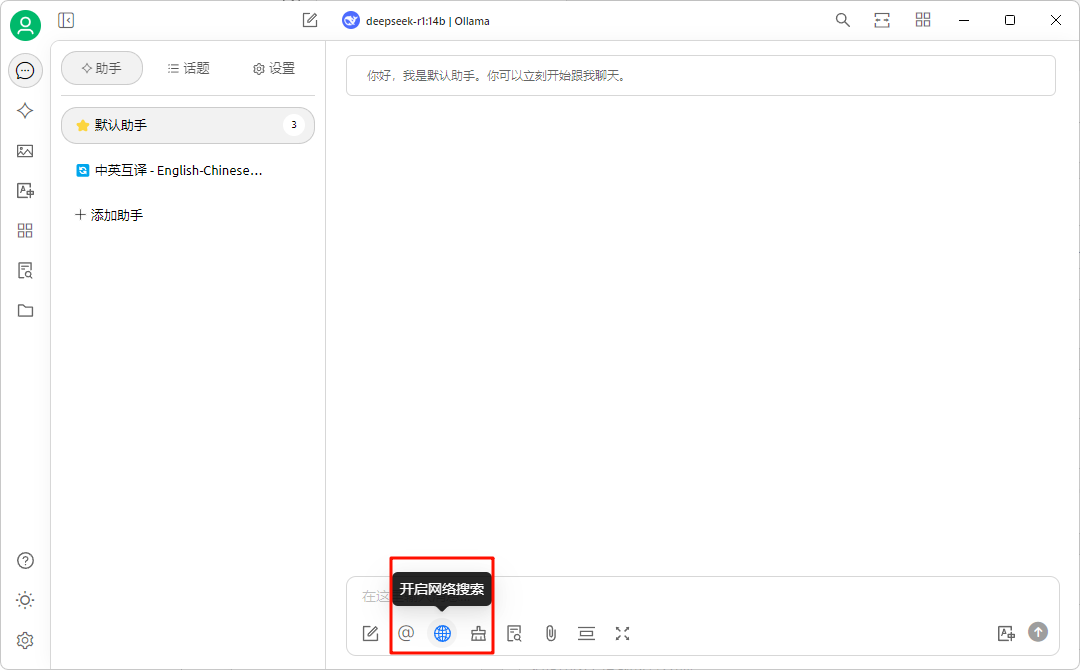Click the welcome message 你好，我是默认助手
Viewport: 1080px width, 670px height.
click(700, 76)
